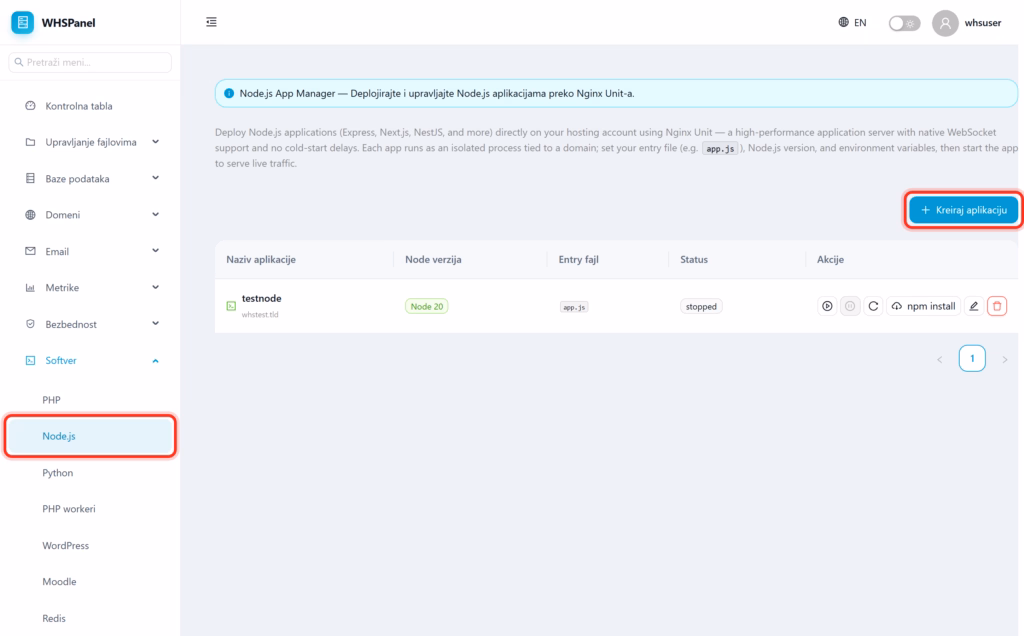Collapse the Softver section chevron
The width and height of the screenshot is (1024, 636).
155,360
